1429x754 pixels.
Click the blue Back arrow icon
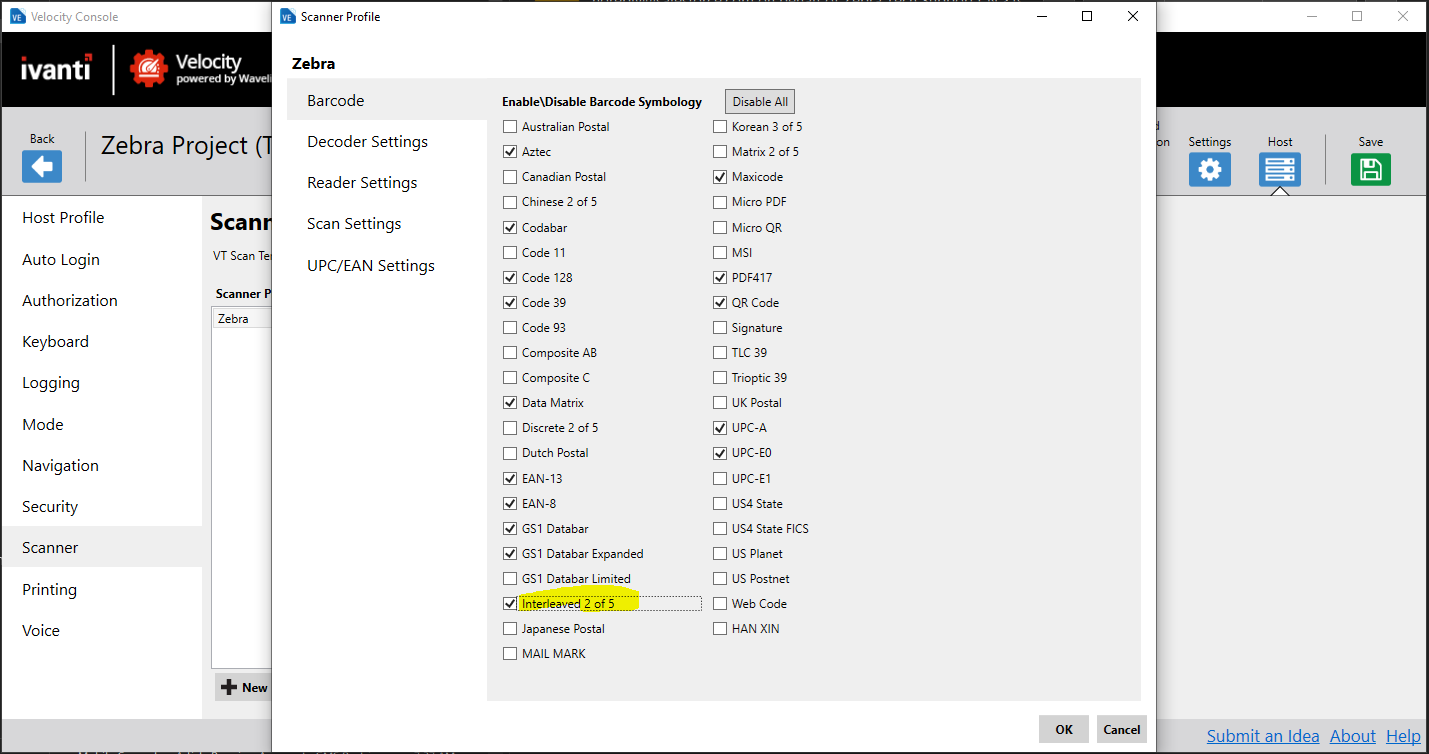pos(42,167)
